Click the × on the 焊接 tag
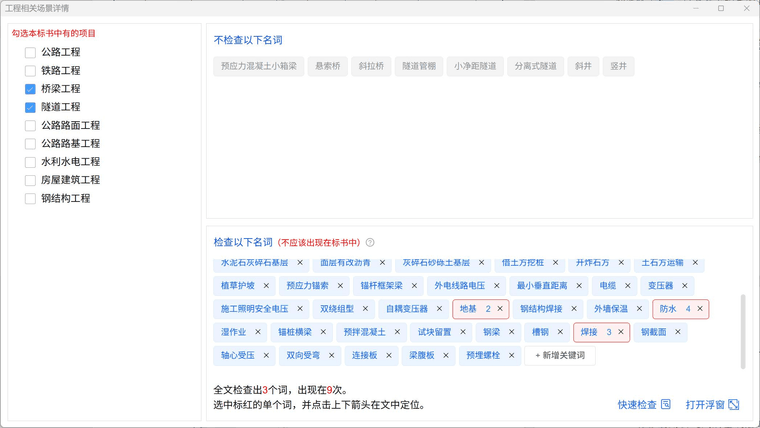The image size is (760, 428). coord(620,332)
